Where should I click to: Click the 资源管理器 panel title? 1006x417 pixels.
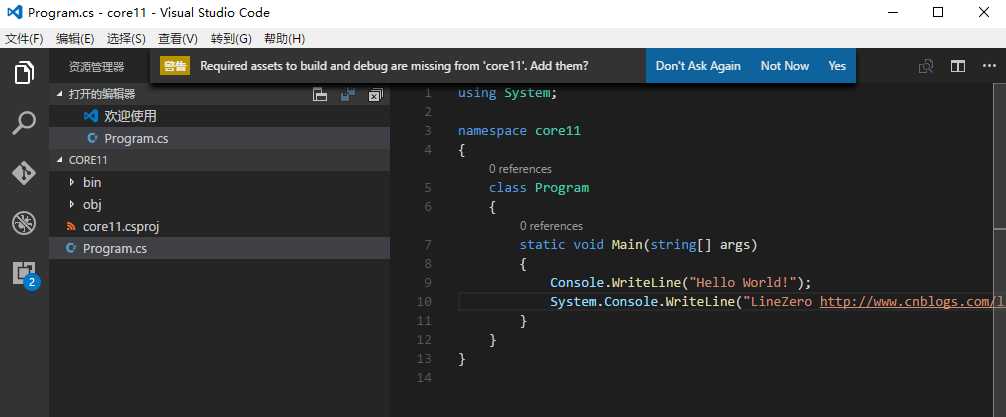pos(96,67)
